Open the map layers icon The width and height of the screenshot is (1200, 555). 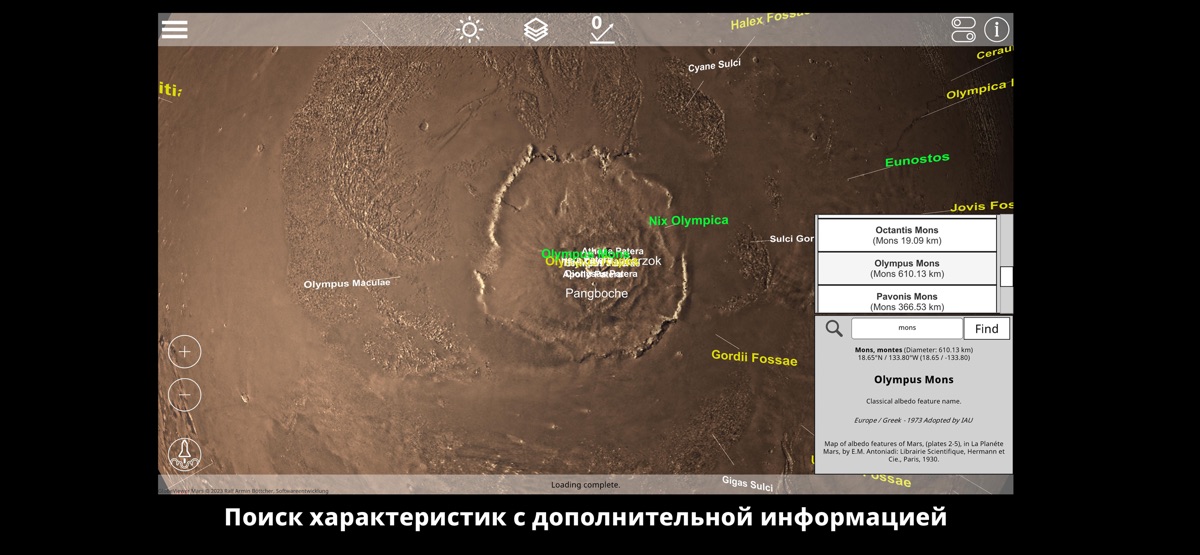point(536,29)
